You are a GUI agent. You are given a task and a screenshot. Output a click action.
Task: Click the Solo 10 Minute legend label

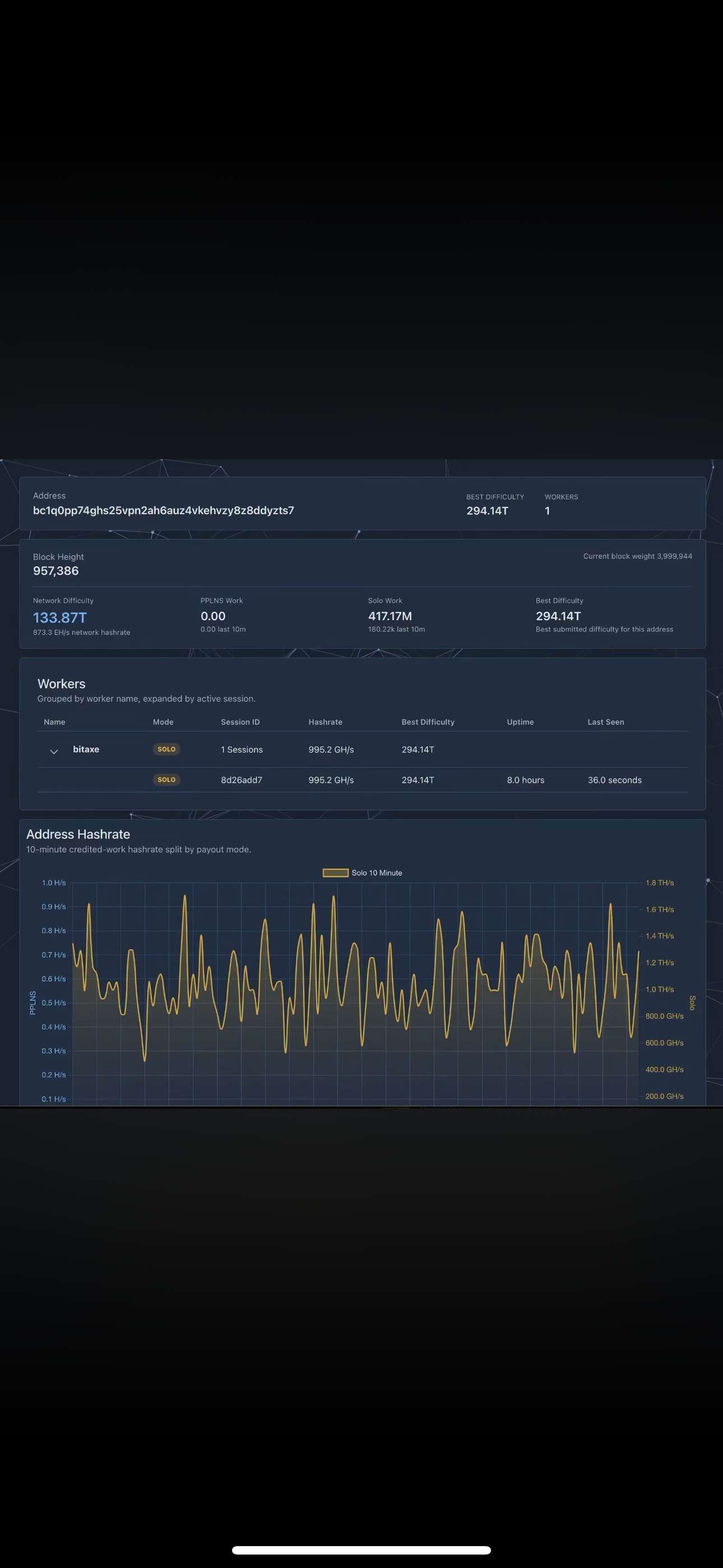[x=377, y=872]
